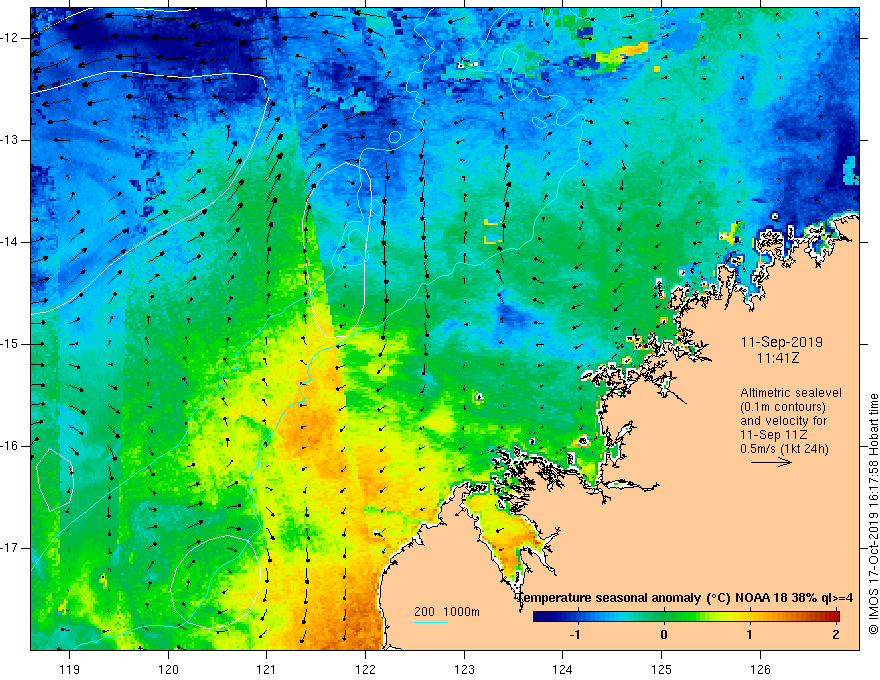Click the colorbar tick label "1"
Viewport: 880px width, 680px height.
click(750, 635)
